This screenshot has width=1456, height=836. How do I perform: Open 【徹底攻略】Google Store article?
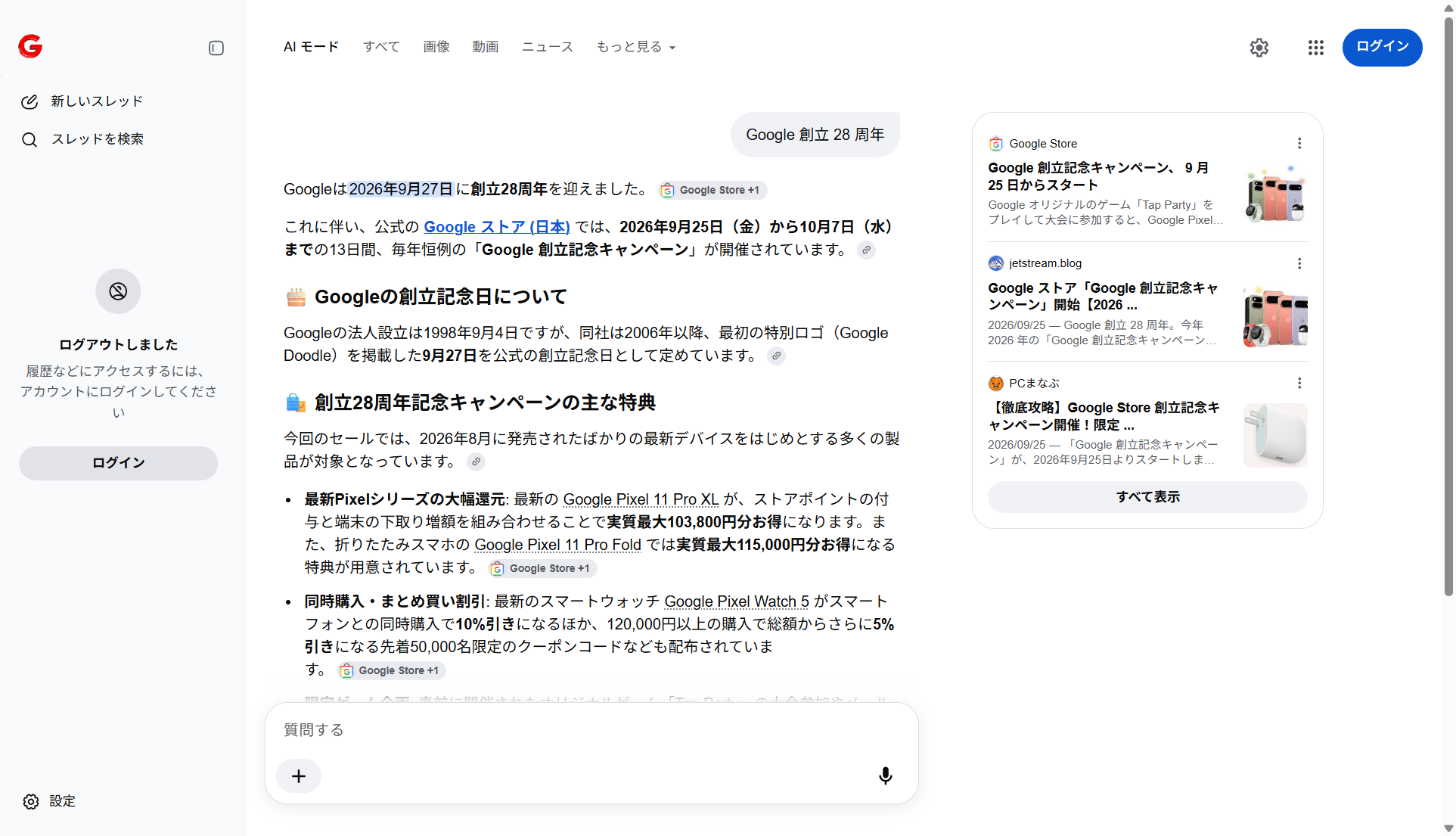(1104, 416)
